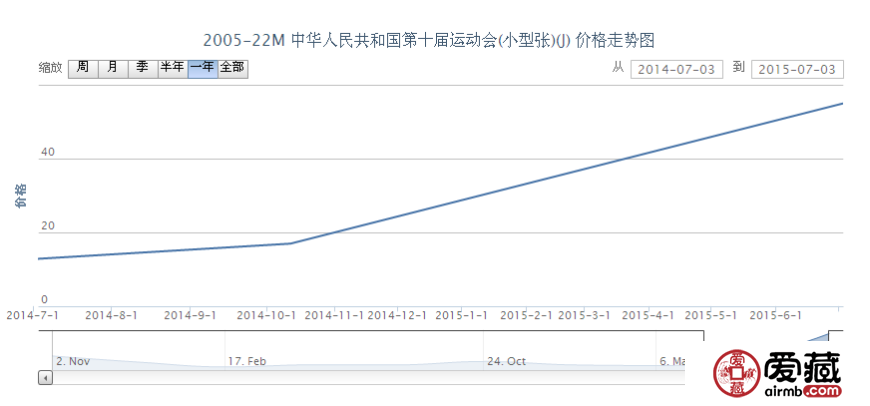The image size is (870, 406).
Task: Click the 2014-7-1 x-axis label
Action: click(x=32, y=315)
